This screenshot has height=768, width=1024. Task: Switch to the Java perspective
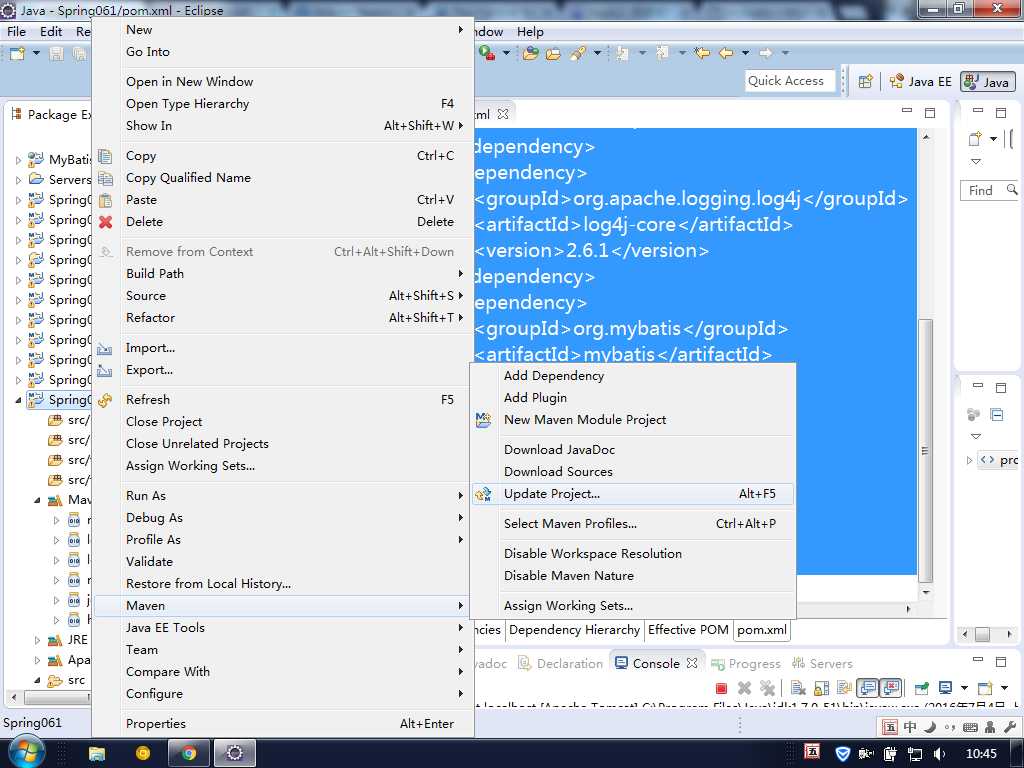tap(988, 82)
